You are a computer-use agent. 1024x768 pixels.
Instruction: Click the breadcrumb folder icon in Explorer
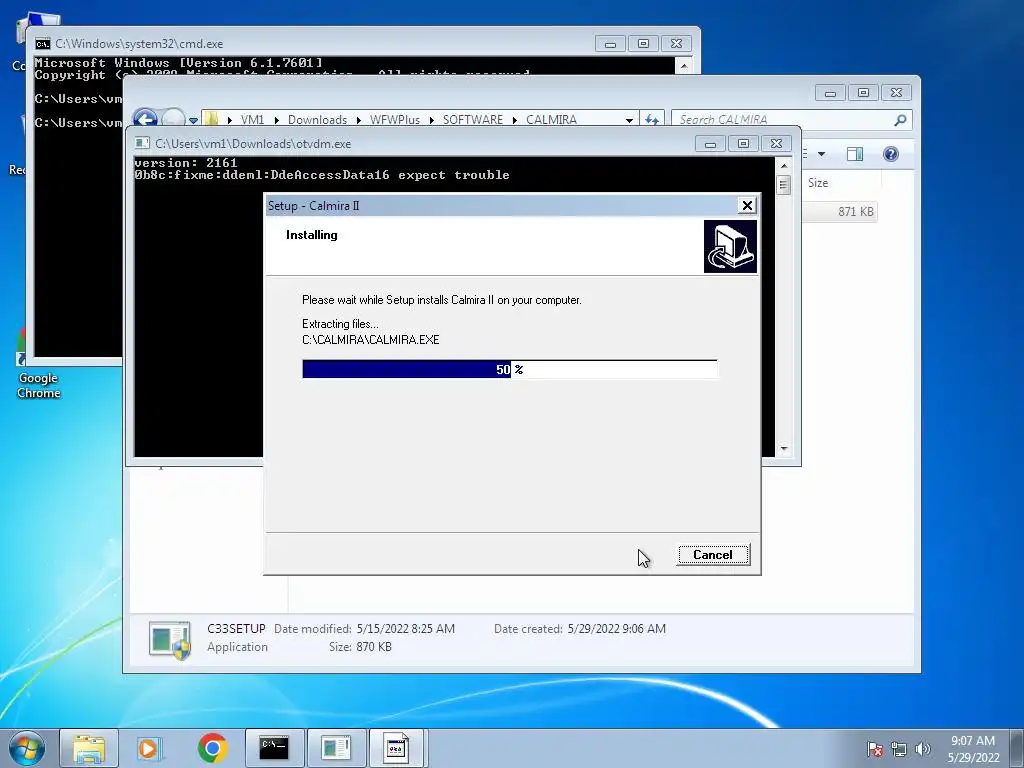[x=211, y=120]
